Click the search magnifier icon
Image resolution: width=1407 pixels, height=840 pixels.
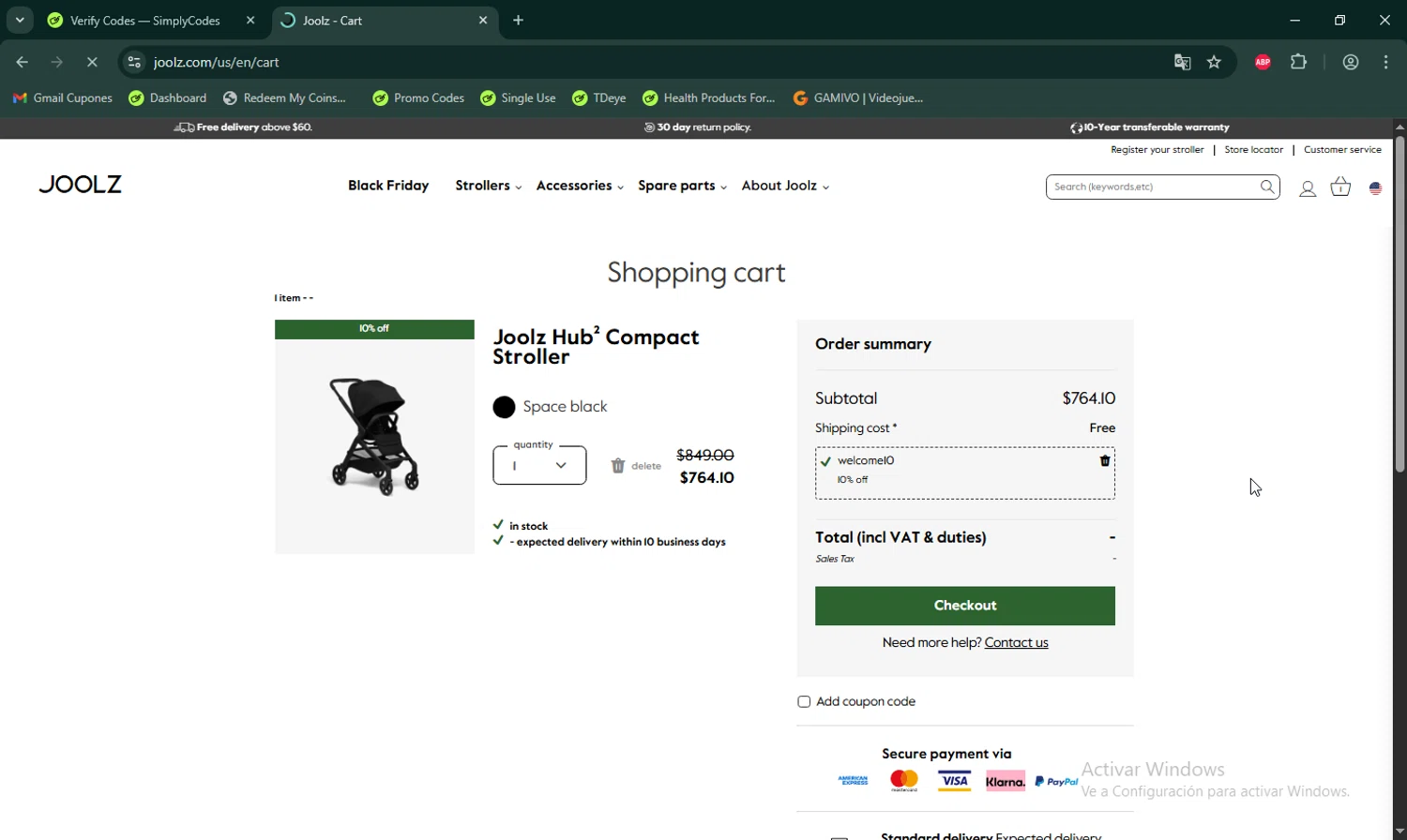(x=1267, y=187)
